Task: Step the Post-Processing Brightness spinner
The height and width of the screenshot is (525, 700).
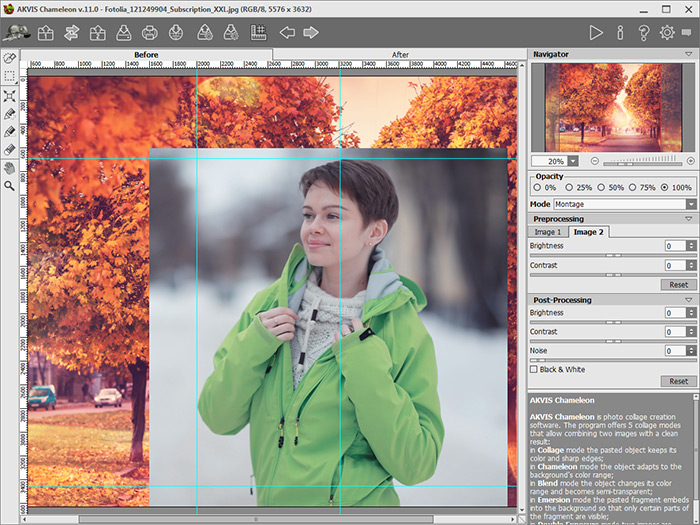Action: point(692,313)
